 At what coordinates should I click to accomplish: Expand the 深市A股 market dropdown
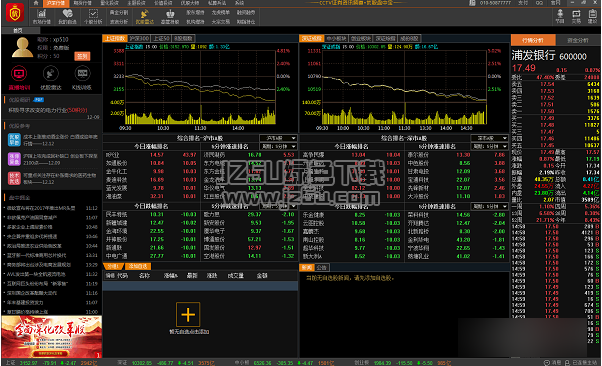coord(490,138)
